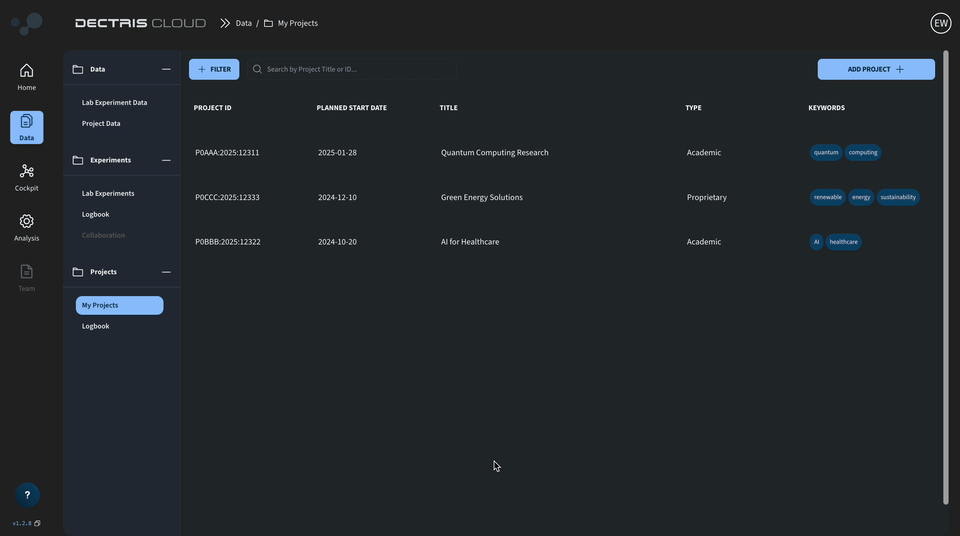
Task: Click the Data folder icon in breadcrumb
Action: 268,23
